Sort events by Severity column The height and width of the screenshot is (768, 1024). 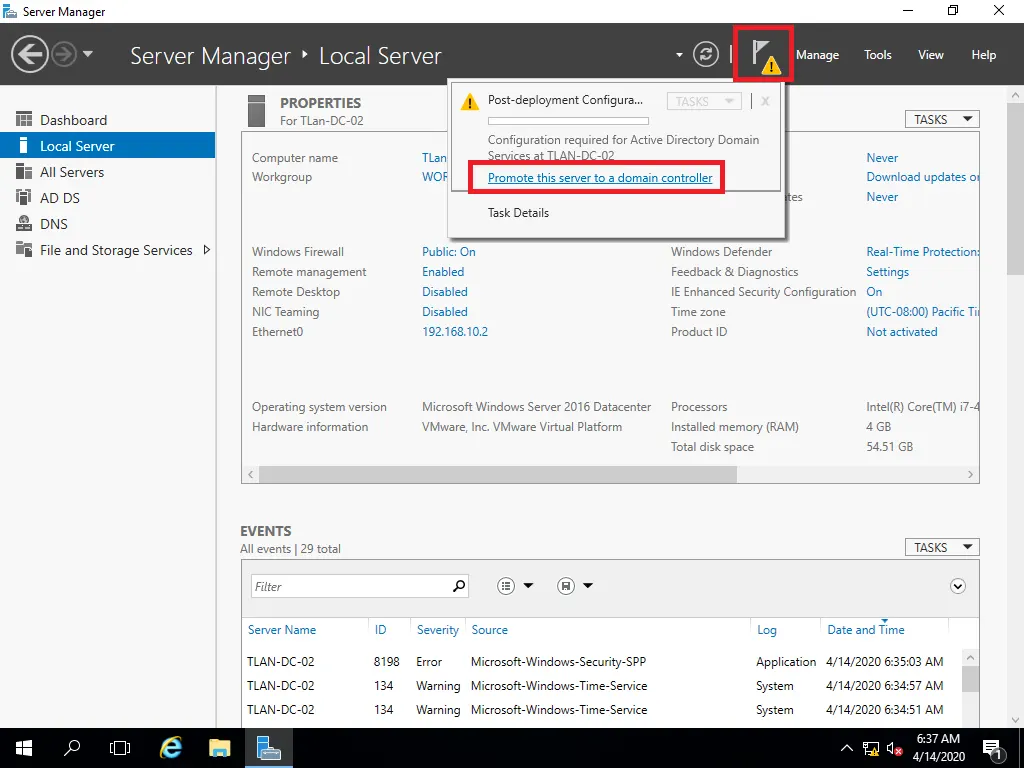point(438,630)
